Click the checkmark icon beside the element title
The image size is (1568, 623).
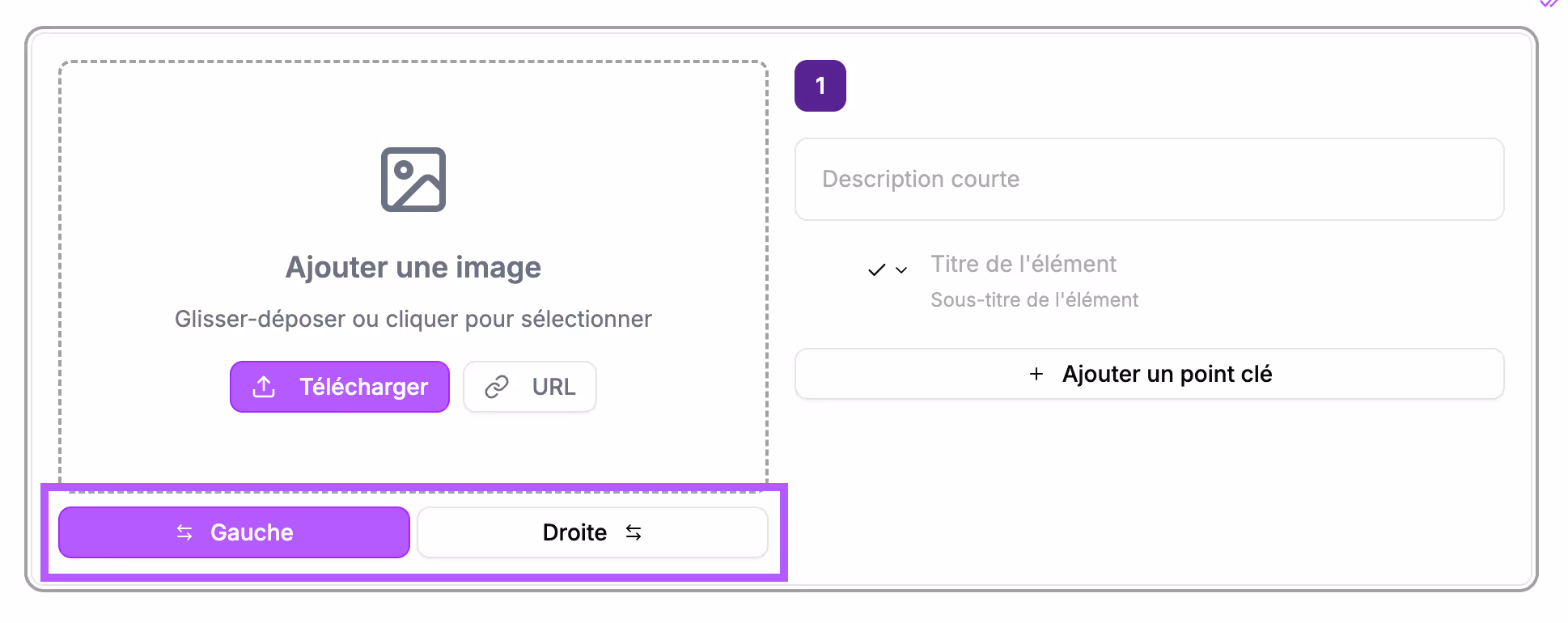875,269
